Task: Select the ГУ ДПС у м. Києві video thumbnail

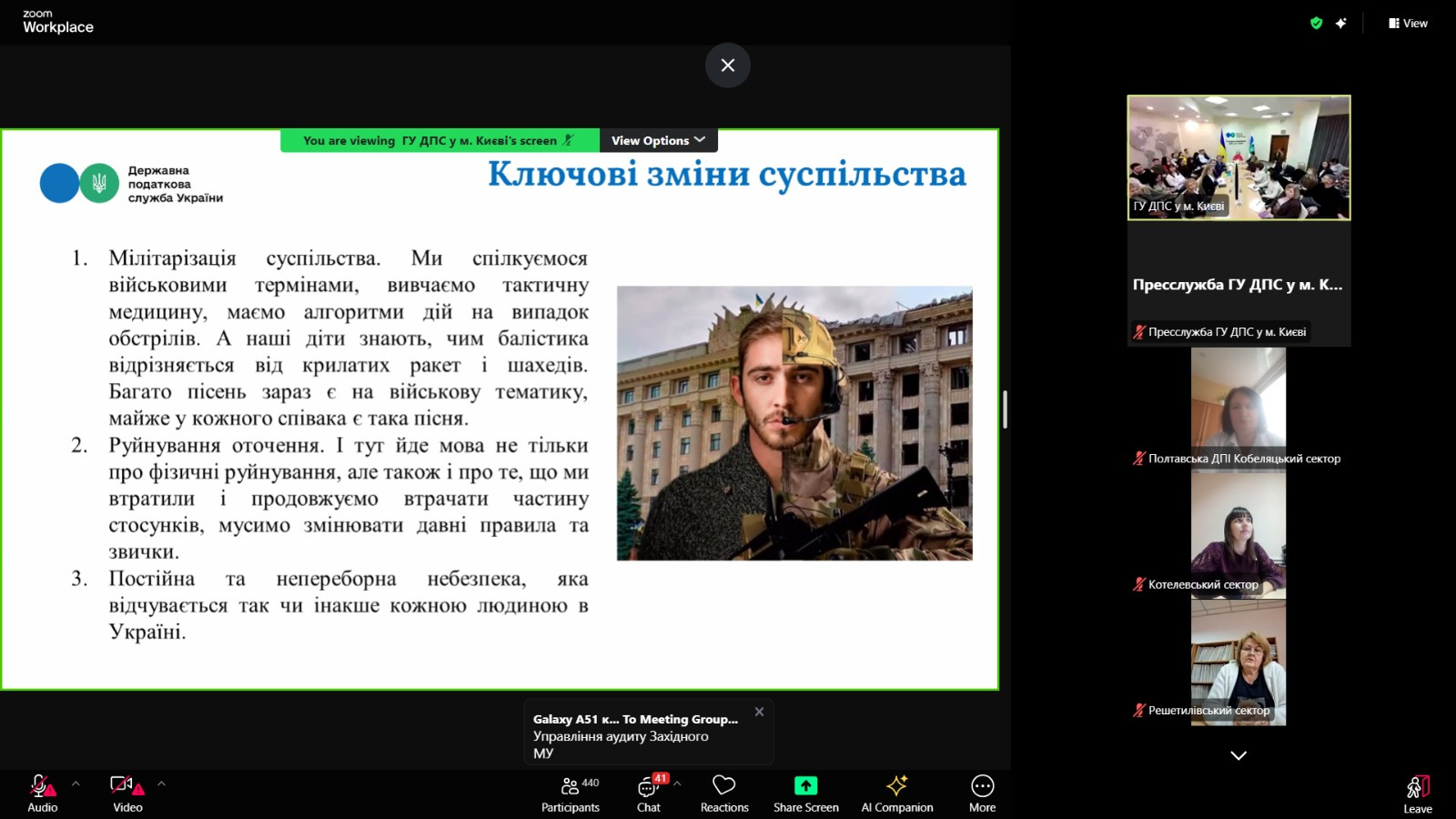Action: 1239,157
